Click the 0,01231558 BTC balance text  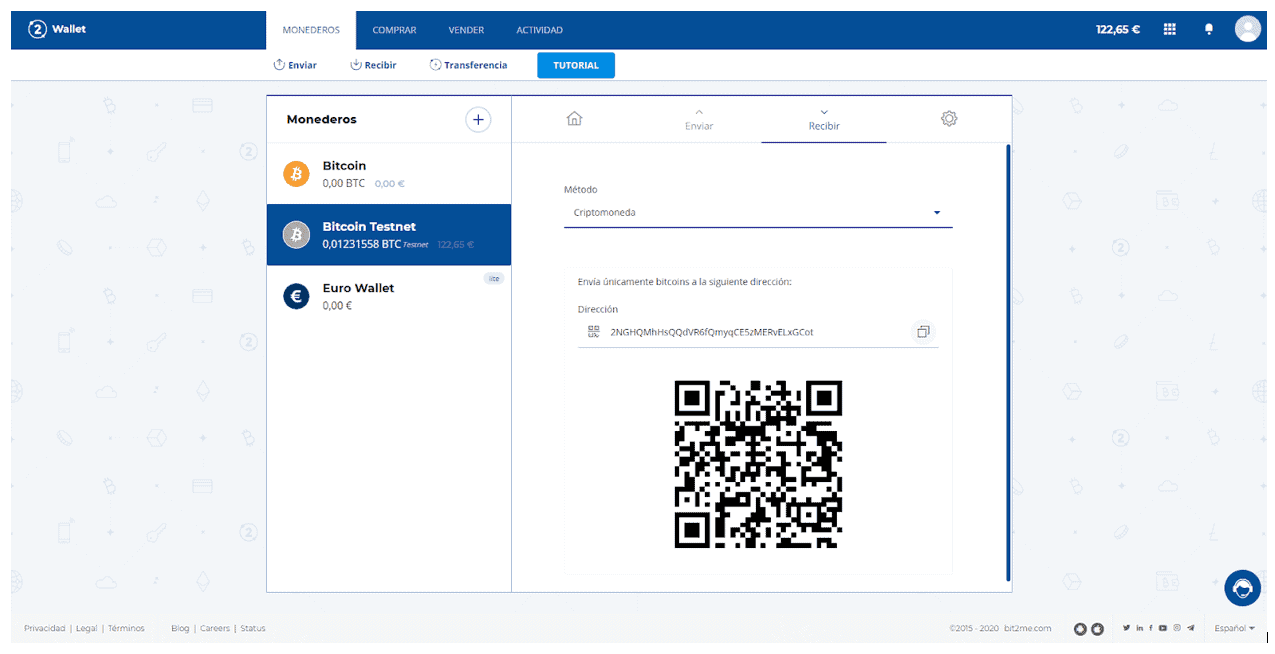click(x=361, y=244)
